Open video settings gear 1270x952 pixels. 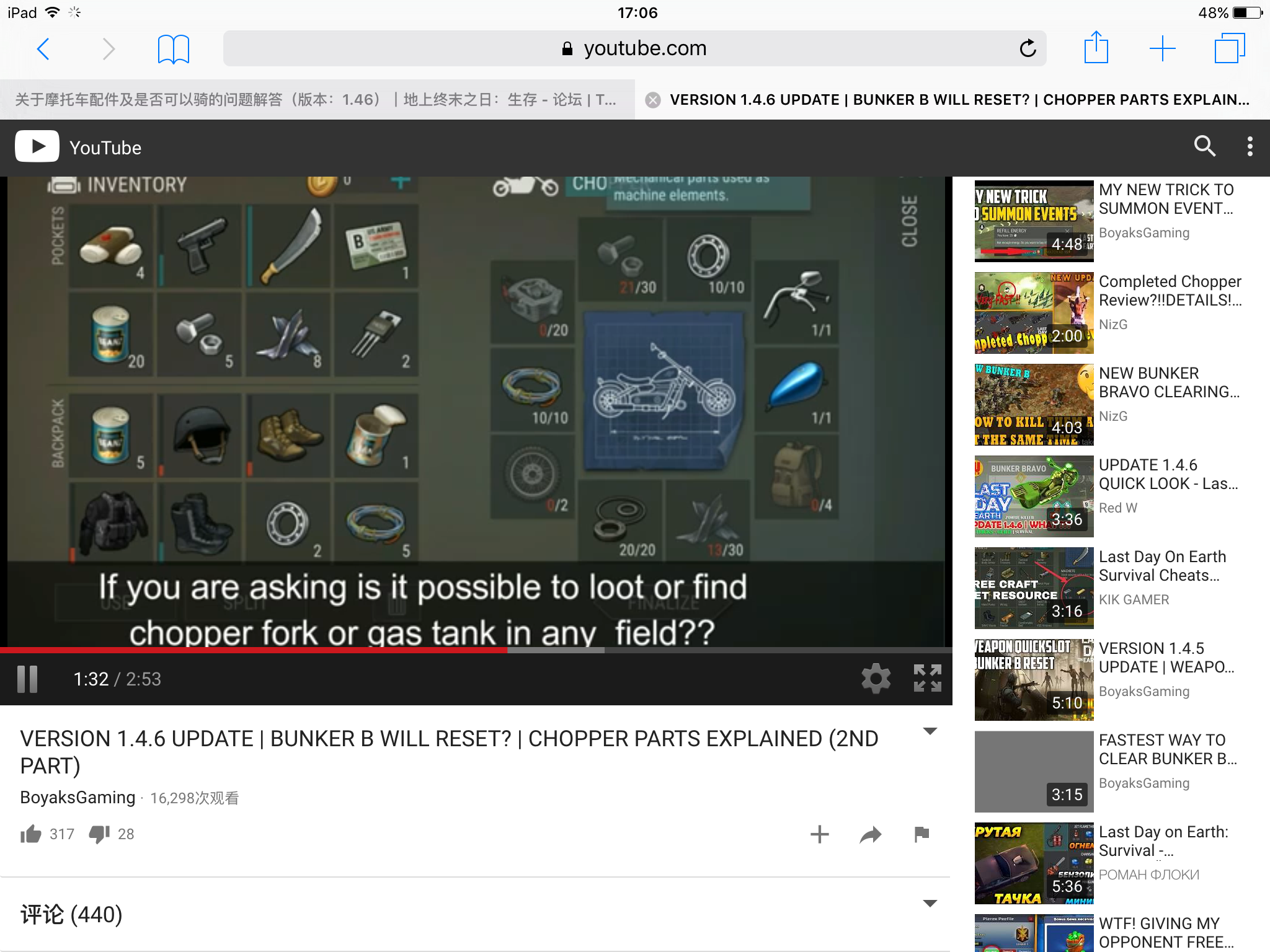[x=876, y=678]
